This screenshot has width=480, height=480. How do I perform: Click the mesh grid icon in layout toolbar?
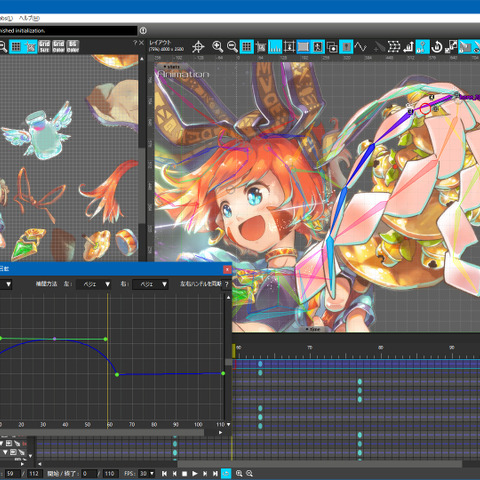(x=394, y=47)
